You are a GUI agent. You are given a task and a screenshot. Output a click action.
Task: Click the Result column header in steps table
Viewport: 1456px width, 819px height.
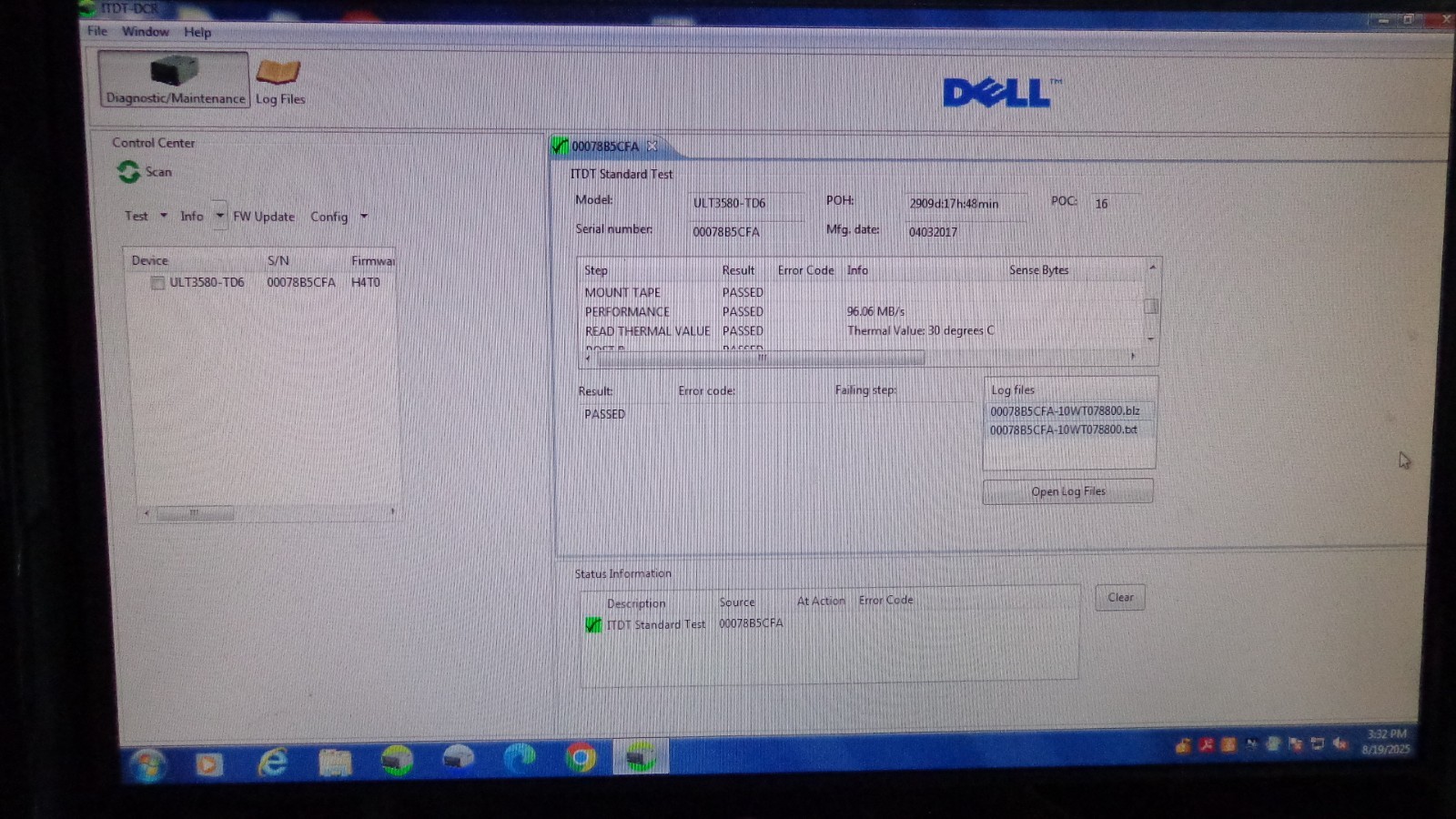pos(738,270)
